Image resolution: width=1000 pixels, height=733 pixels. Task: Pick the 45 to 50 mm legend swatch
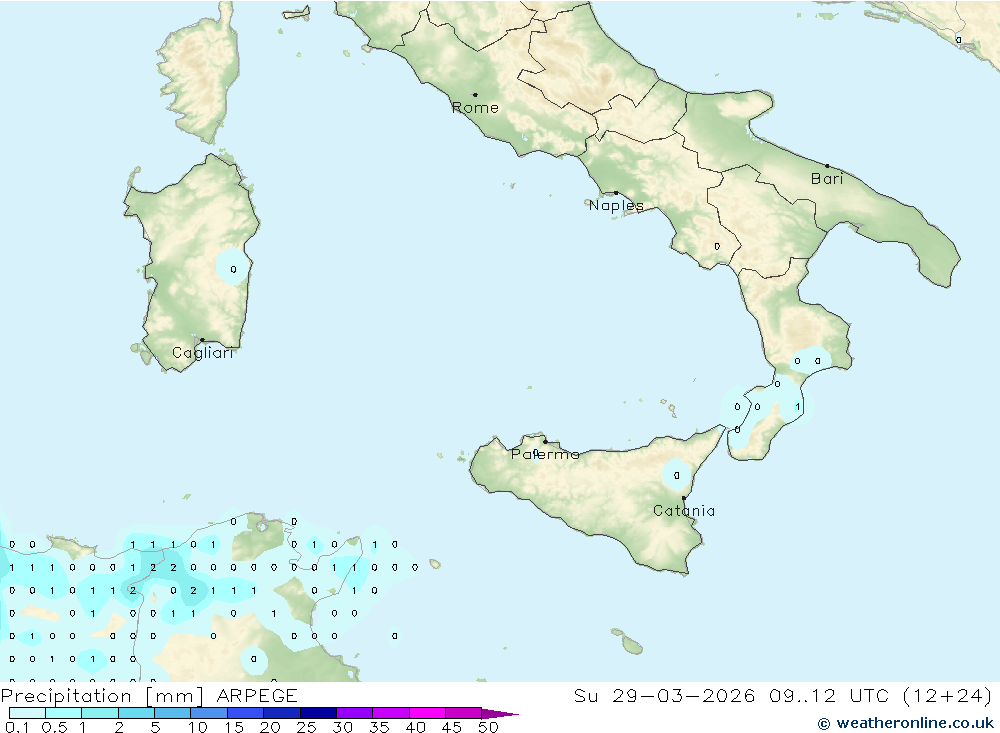(x=464, y=713)
